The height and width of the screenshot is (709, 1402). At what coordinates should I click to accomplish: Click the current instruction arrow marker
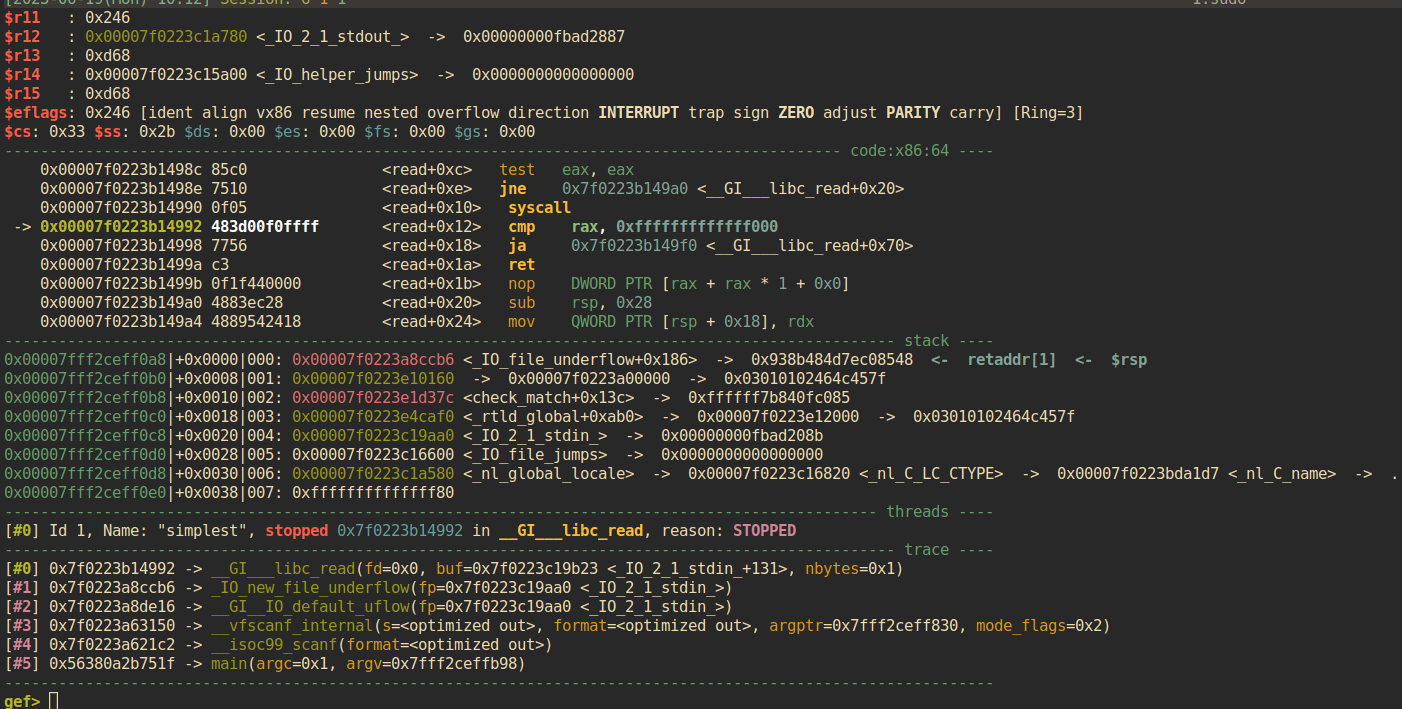(x=22, y=227)
